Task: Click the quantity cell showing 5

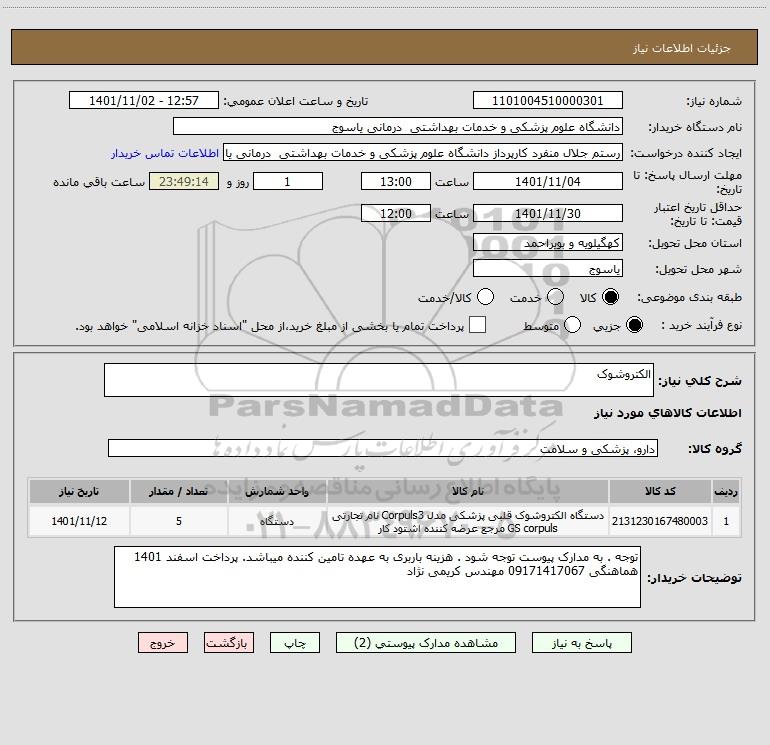Action: click(x=178, y=521)
